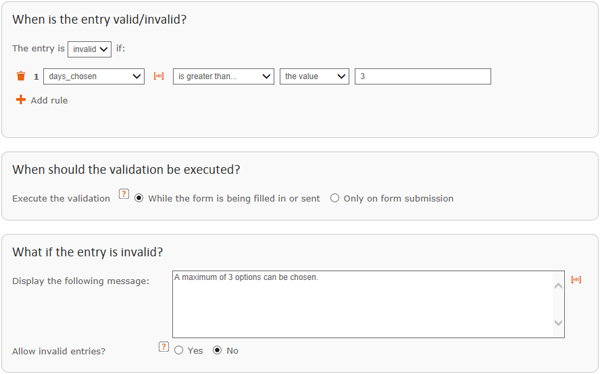Click the placeholder icon beside days_chosen dropdown

click(x=159, y=76)
